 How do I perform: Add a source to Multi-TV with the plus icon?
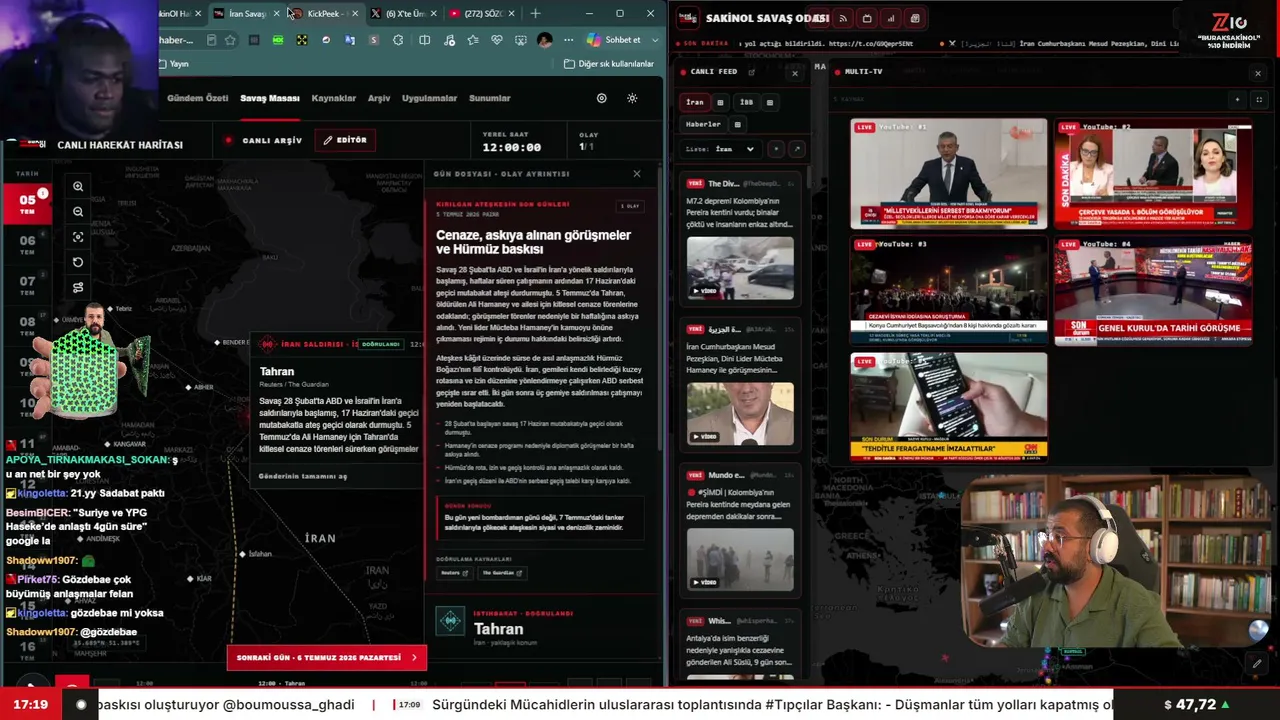(x=1237, y=99)
